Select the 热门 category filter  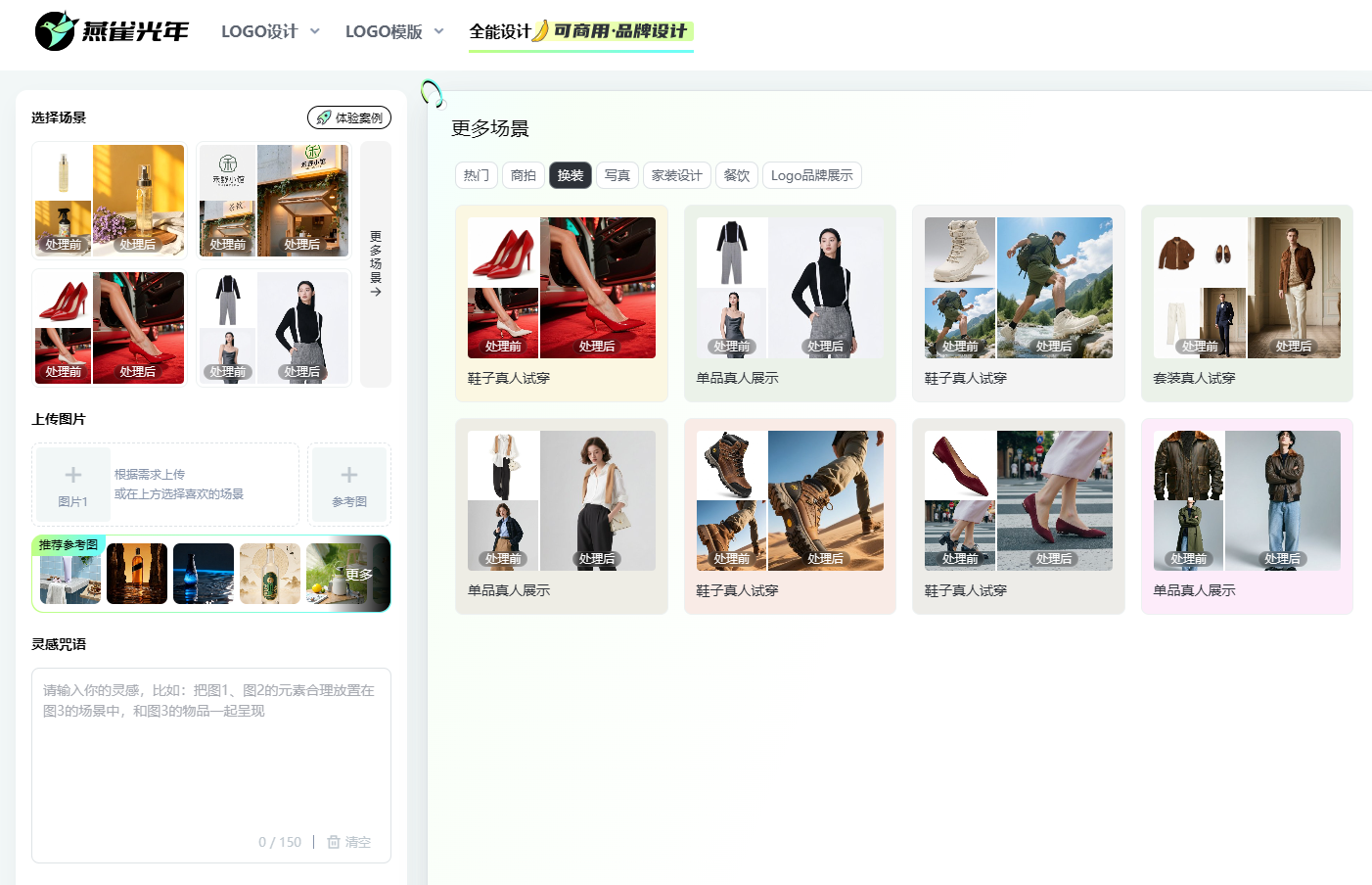pos(477,175)
